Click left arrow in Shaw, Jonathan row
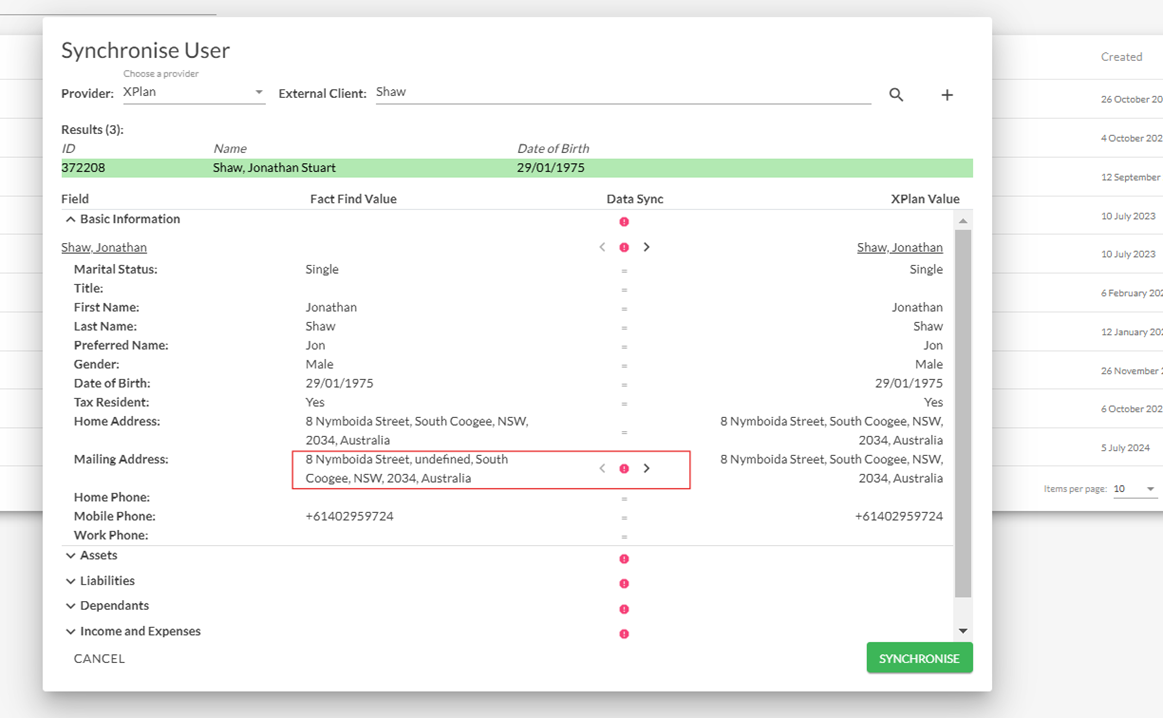The height and width of the screenshot is (718, 1163). 602,247
